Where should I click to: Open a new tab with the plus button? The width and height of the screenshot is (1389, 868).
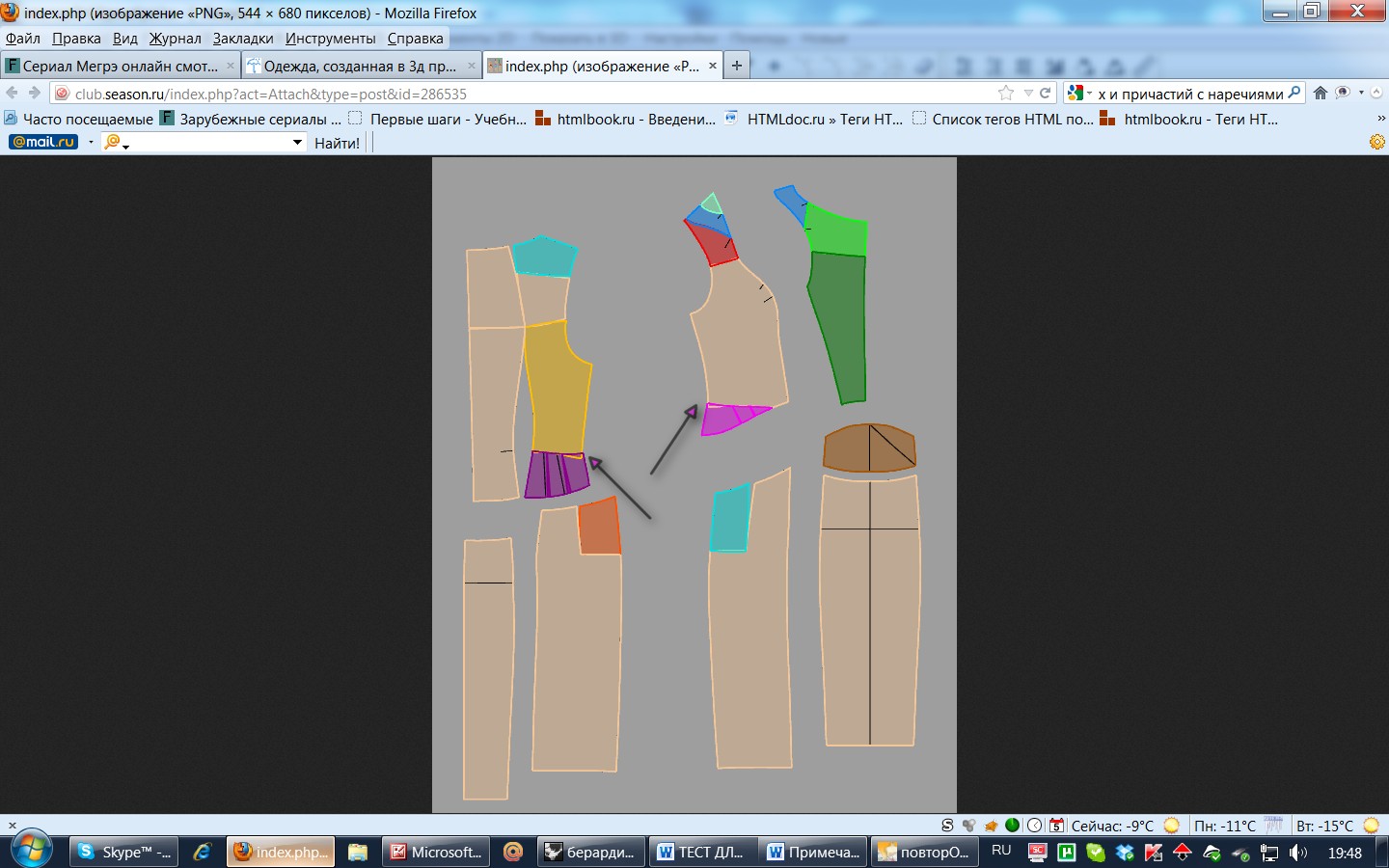(737, 66)
